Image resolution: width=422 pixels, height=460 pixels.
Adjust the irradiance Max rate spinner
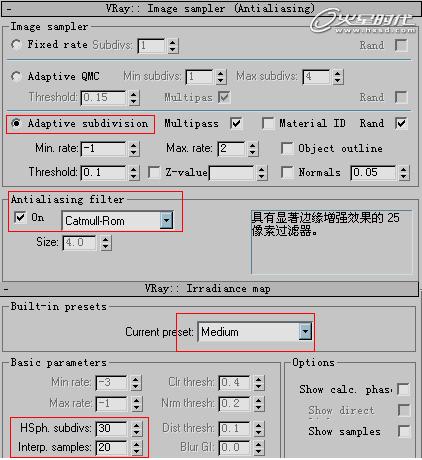pos(136,404)
